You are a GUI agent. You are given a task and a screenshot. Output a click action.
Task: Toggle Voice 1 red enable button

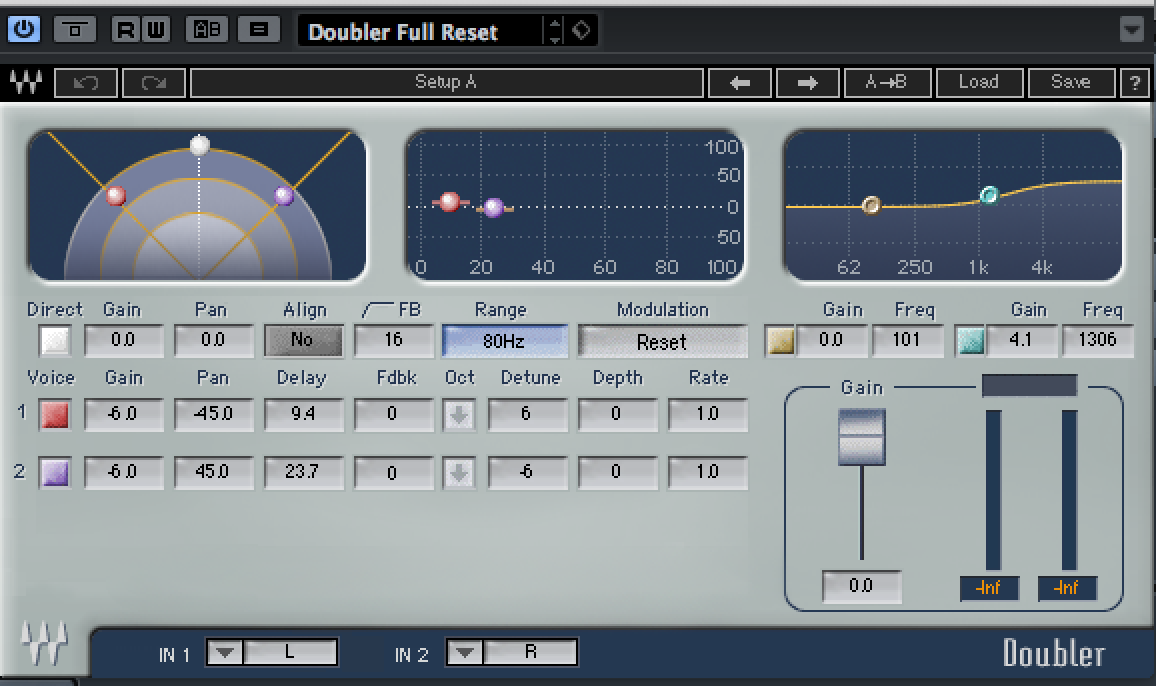55,415
